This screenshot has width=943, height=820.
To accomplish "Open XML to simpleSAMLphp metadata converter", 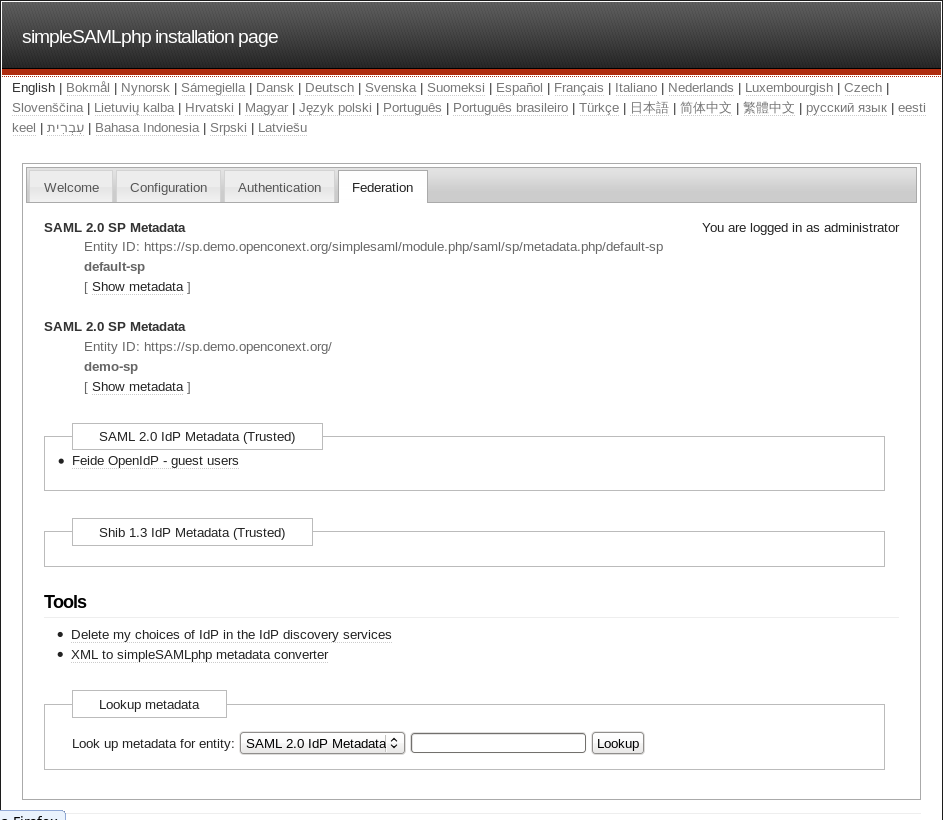I will coord(200,655).
